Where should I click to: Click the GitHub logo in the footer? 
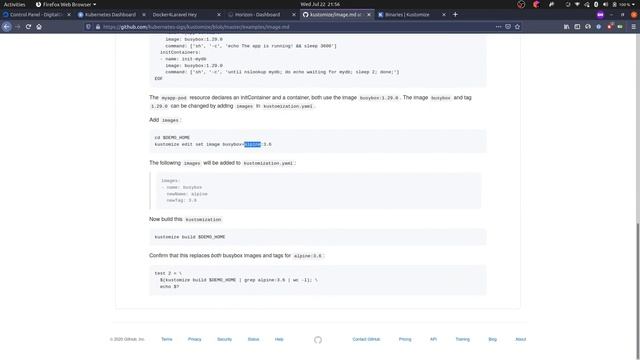318,340
